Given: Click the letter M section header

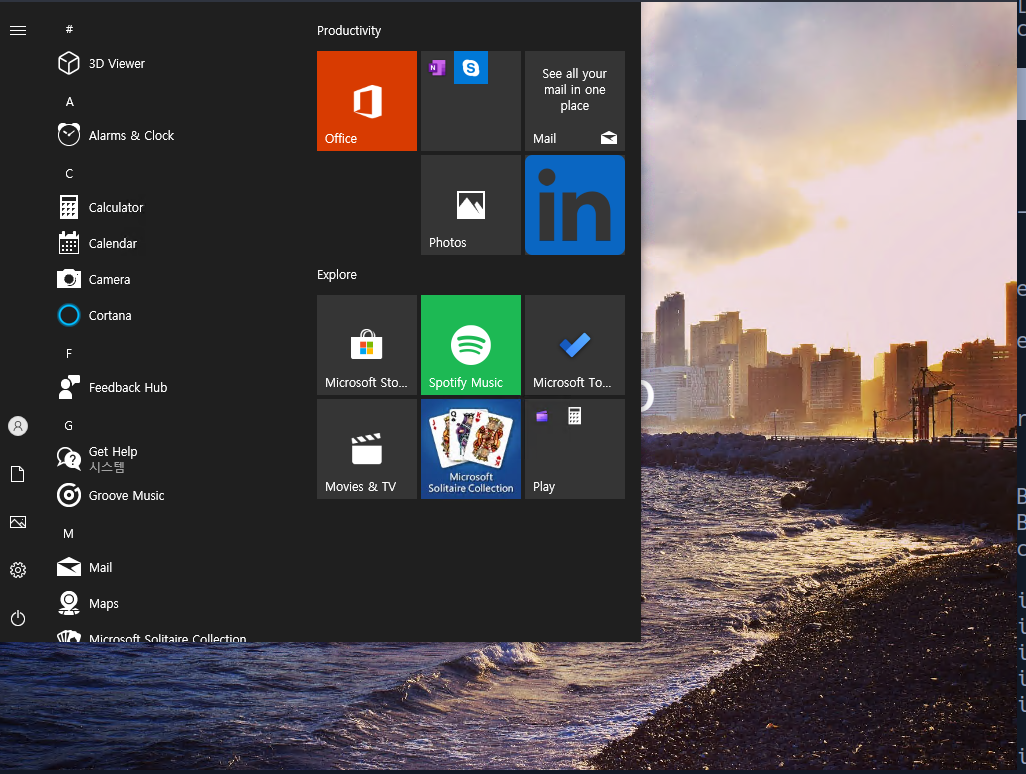Looking at the screenshot, I should (x=69, y=533).
